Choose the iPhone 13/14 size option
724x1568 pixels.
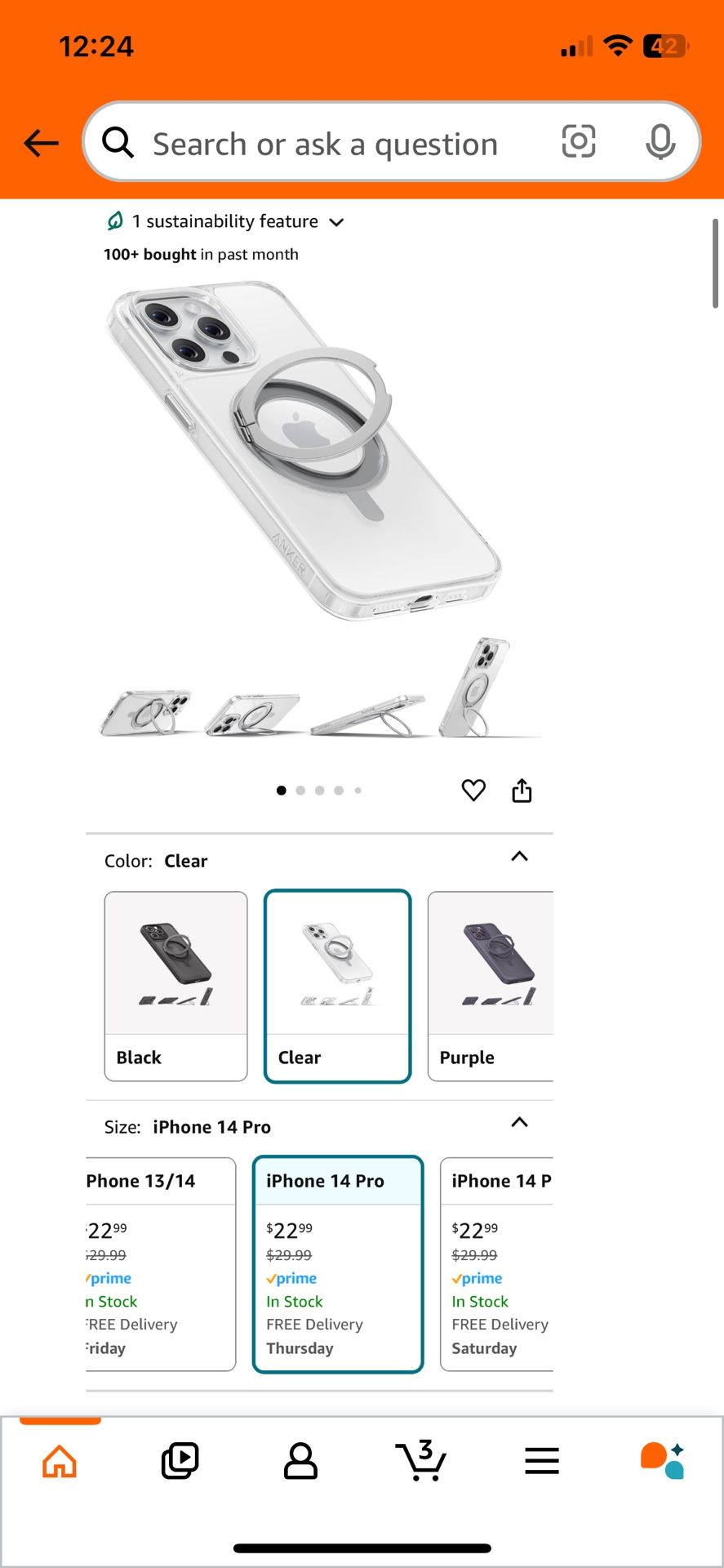click(x=161, y=1263)
